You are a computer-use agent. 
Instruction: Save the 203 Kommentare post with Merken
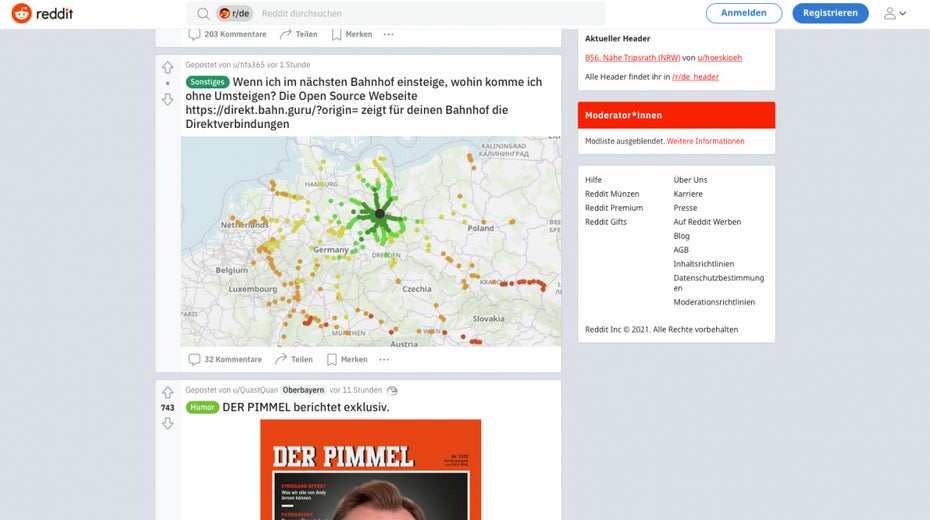[x=352, y=34]
